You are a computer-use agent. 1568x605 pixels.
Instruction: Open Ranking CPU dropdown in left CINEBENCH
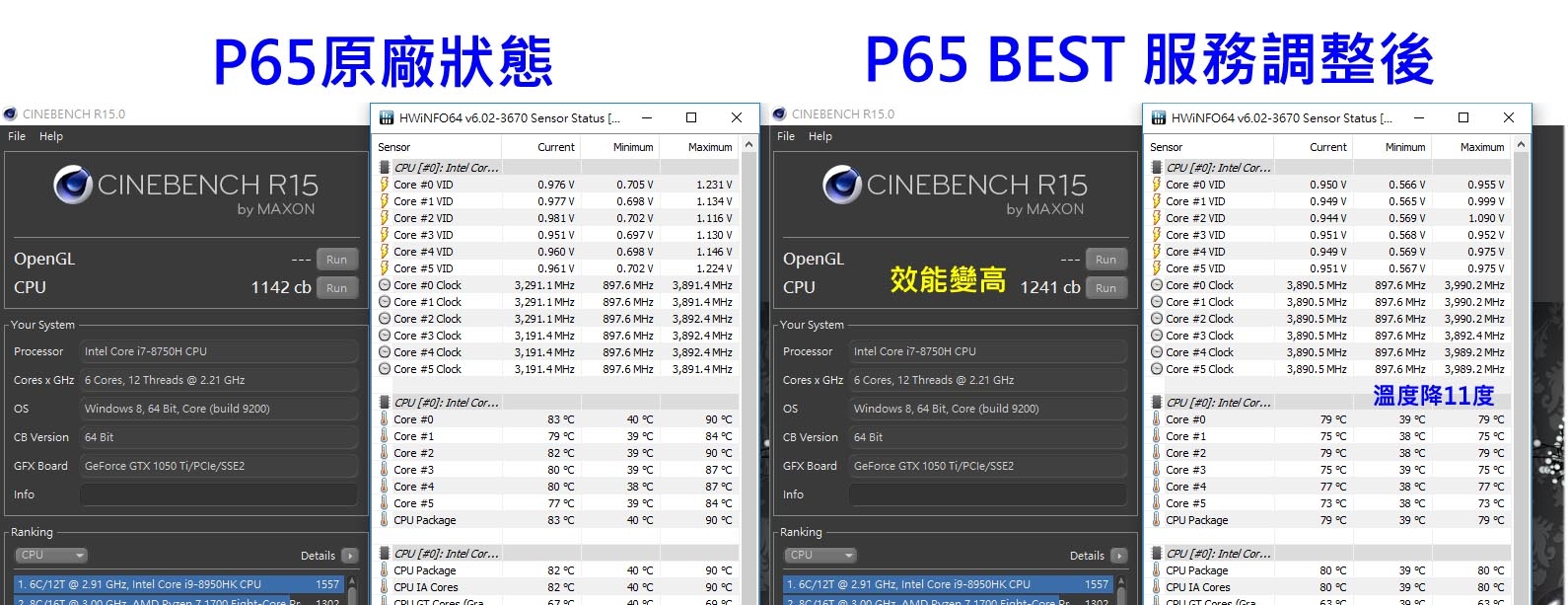pos(51,555)
